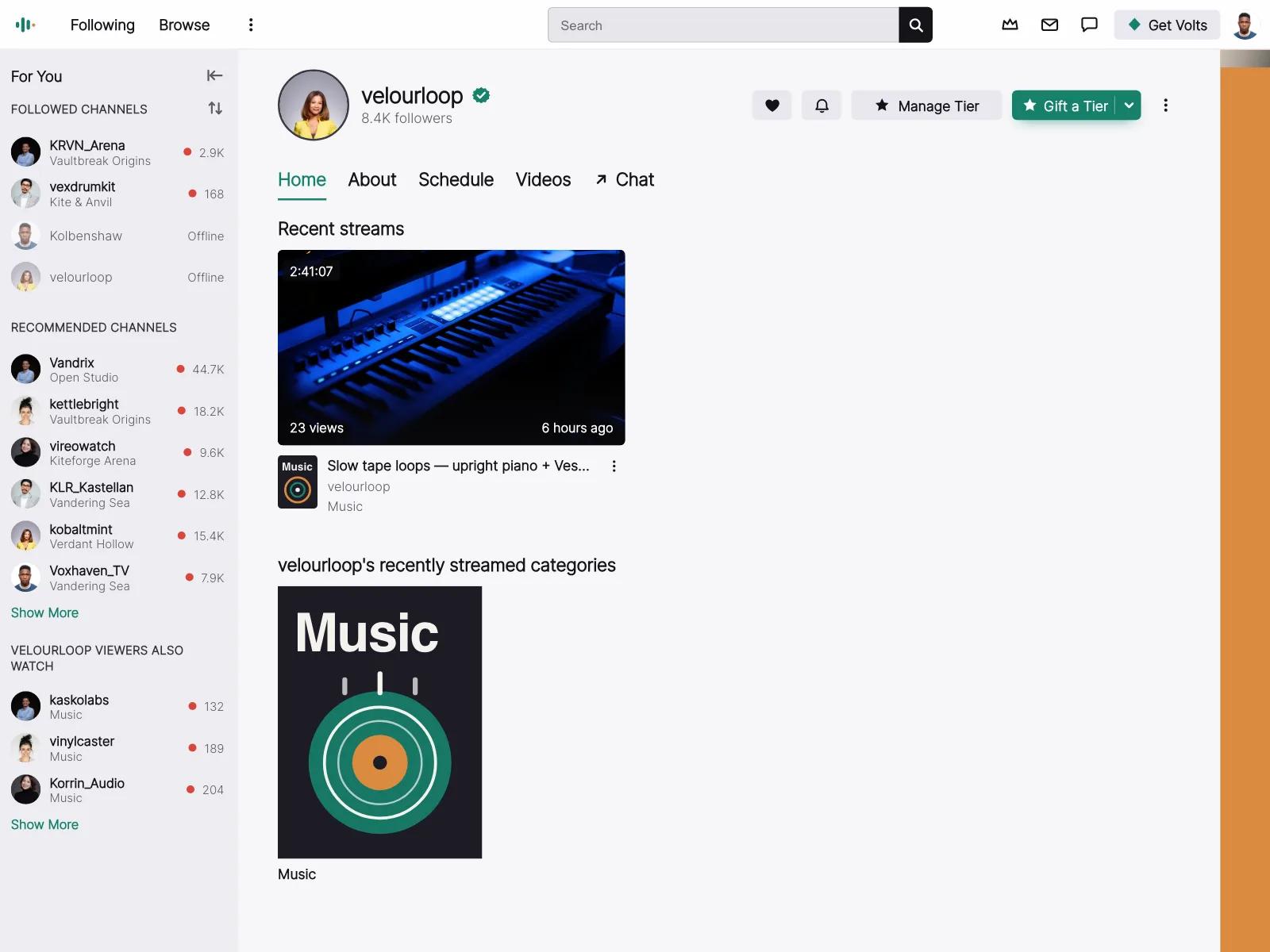Open the Chat pop-out link
Screen dimensions: 1270x952
click(x=625, y=180)
